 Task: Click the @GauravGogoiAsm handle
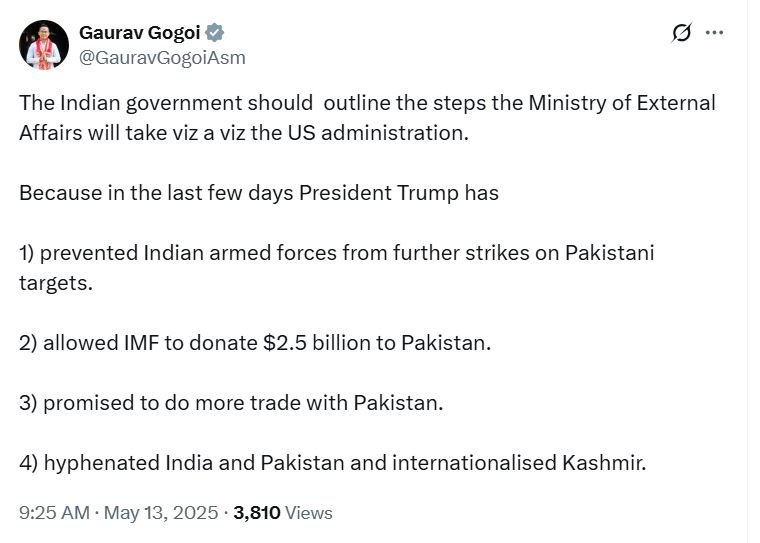tap(162, 58)
